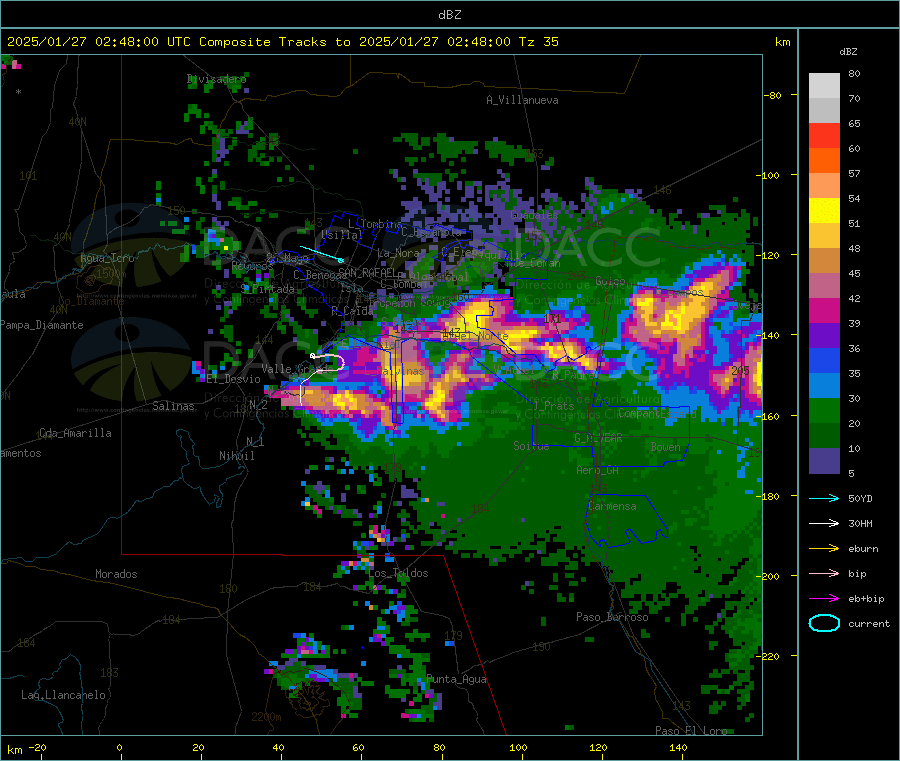Pick the gray 65-70 dBZ swatch
Image resolution: width=900 pixels, height=761 pixels.
[x=824, y=111]
